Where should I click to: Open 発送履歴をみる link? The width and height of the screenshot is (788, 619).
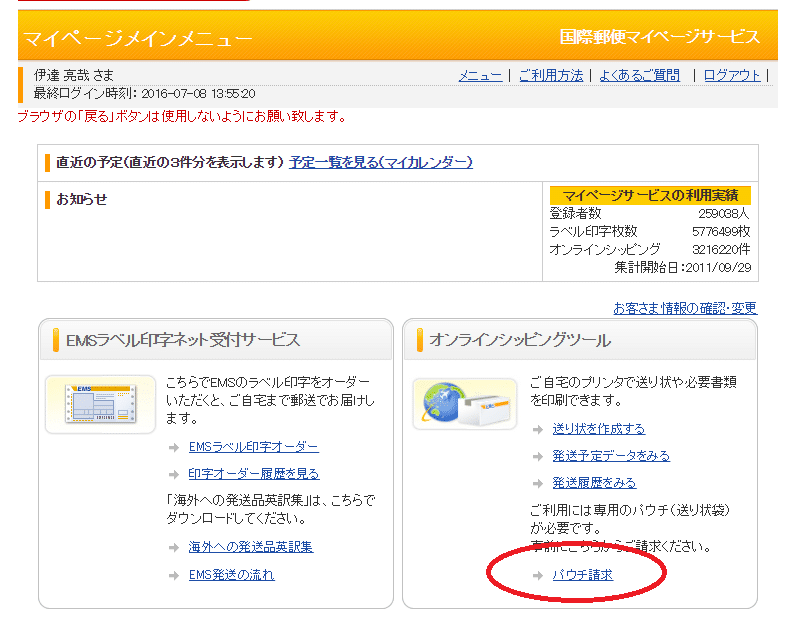pyautogui.click(x=594, y=483)
